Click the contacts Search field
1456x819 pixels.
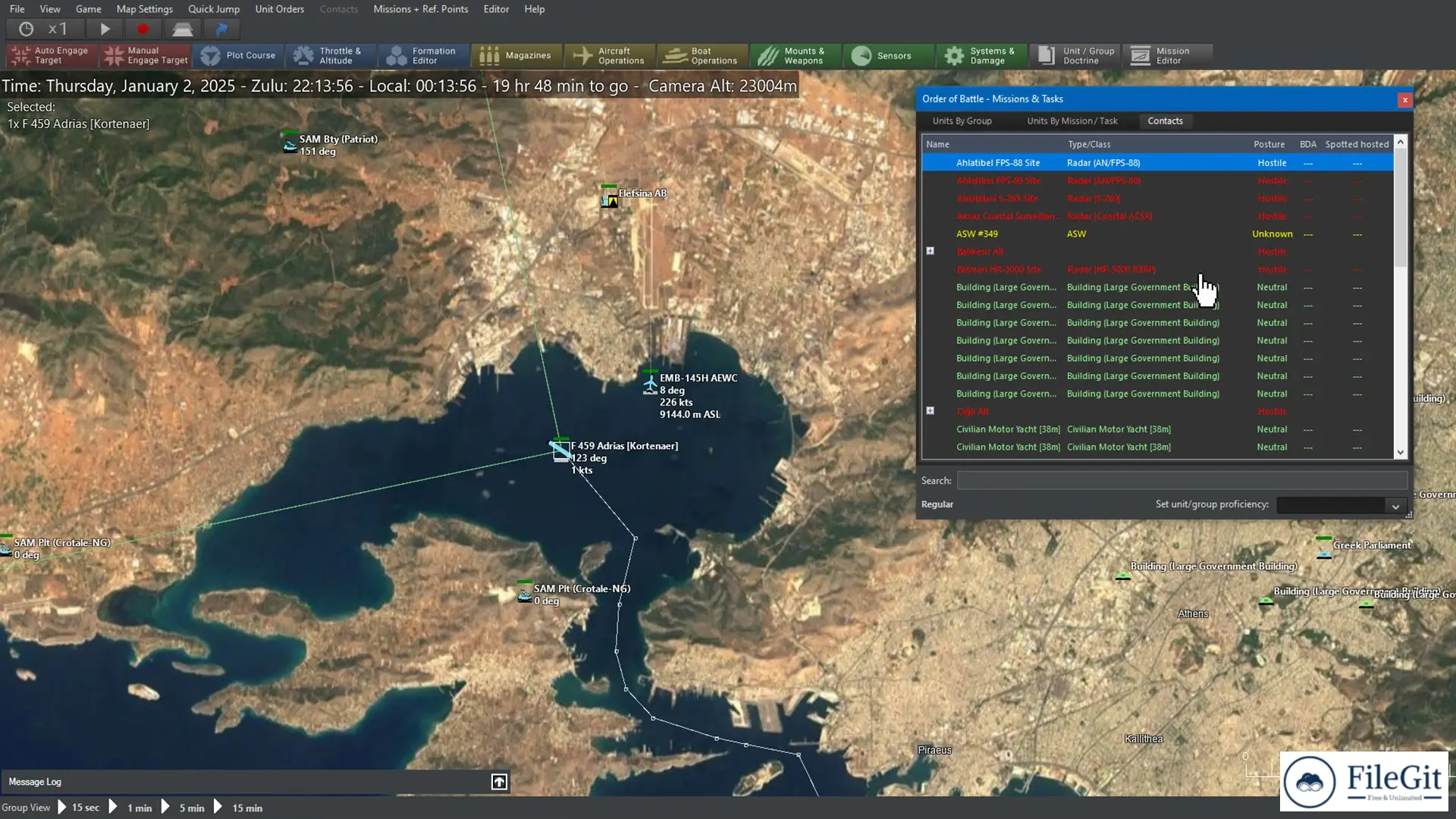[x=1181, y=481]
